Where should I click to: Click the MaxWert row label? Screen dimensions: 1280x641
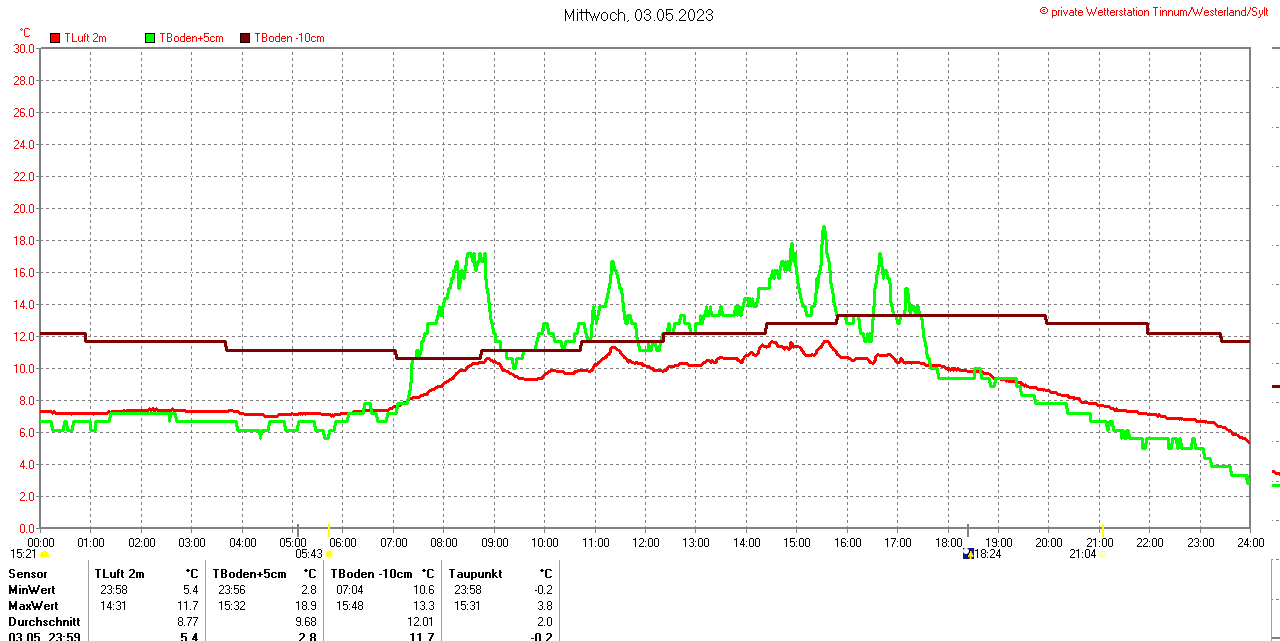coord(33,606)
